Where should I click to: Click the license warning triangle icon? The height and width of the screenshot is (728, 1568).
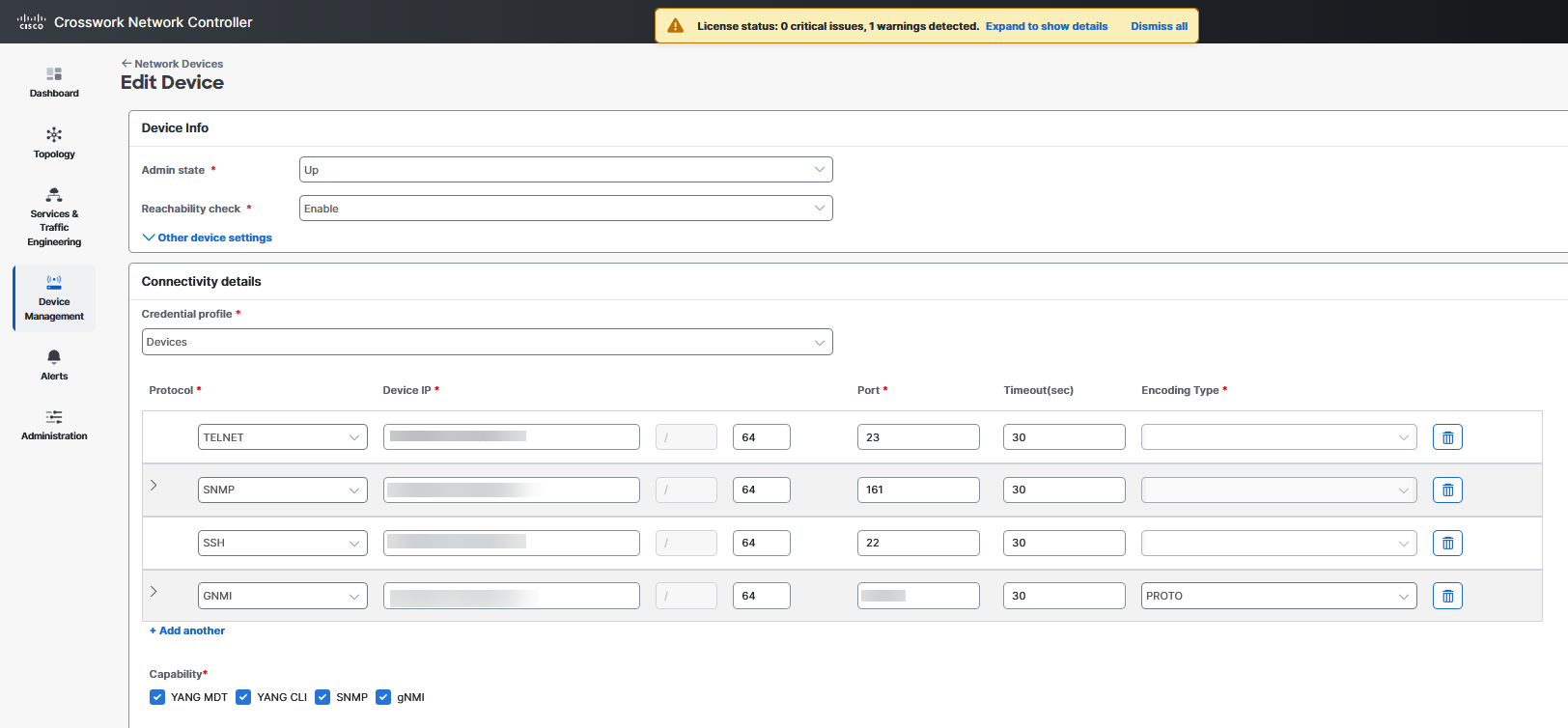point(676,26)
